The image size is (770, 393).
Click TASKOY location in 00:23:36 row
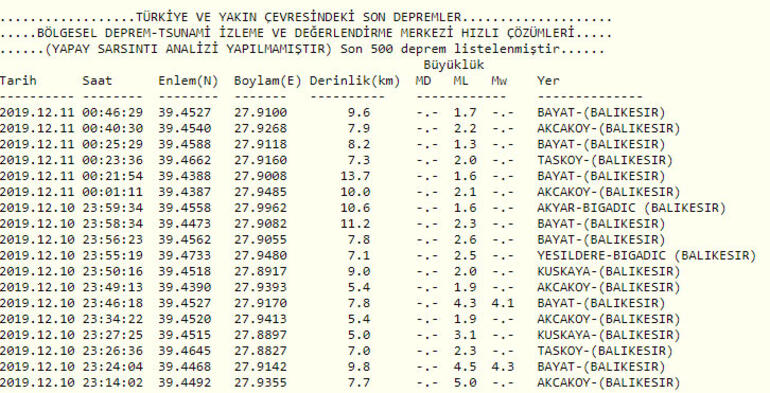point(605,161)
